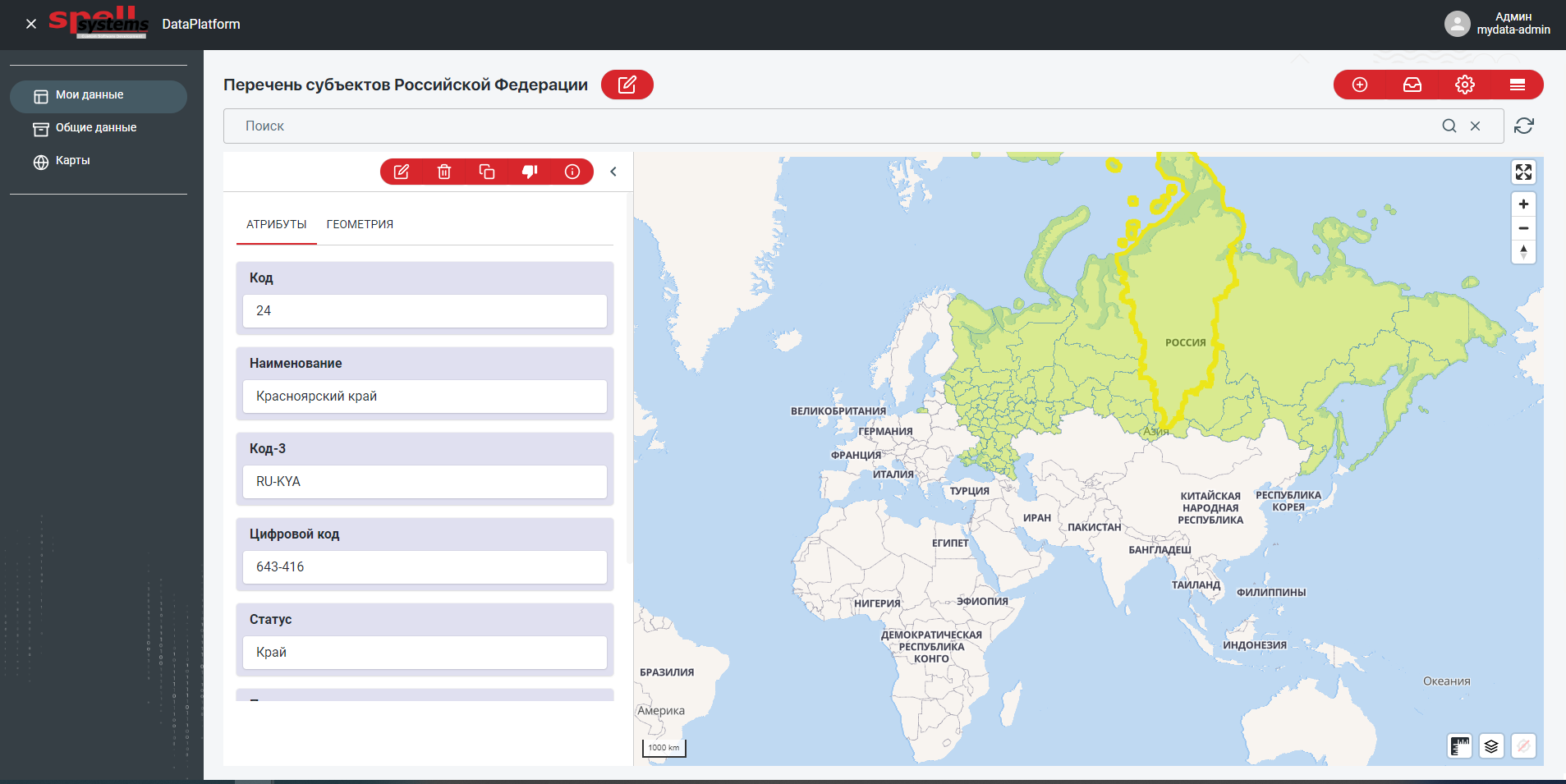This screenshot has height=784, width=1566.
Task: Open the map measurement ruler tool
Action: click(x=1459, y=746)
